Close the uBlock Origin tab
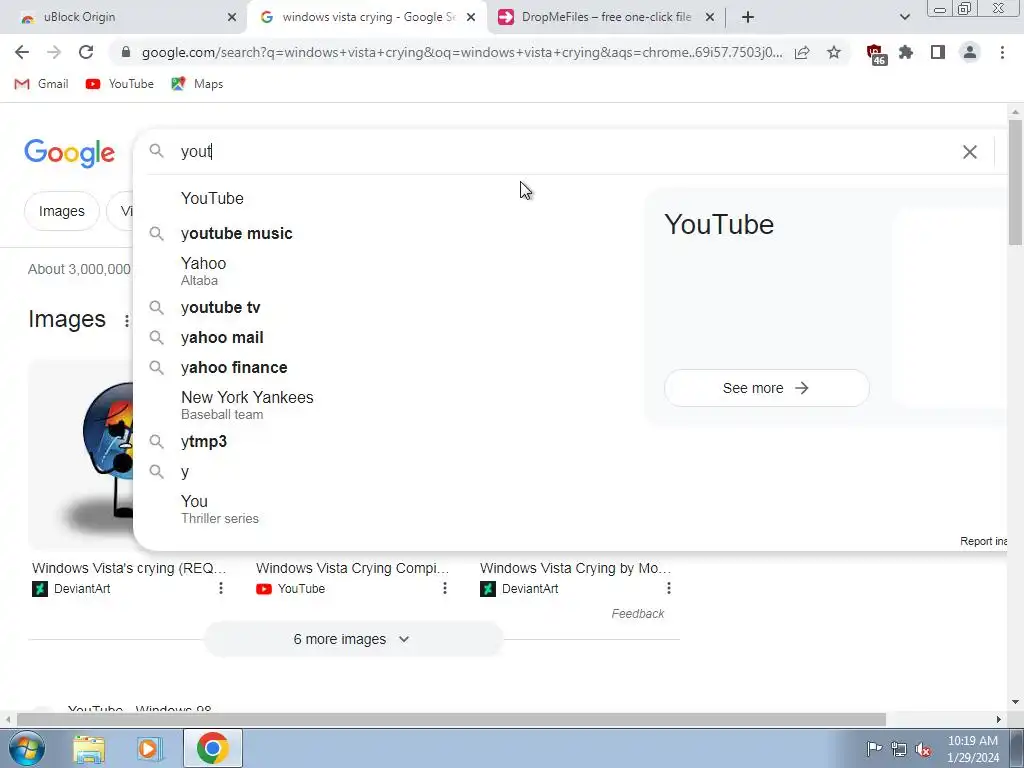This screenshot has height=768, width=1024. coord(232,17)
